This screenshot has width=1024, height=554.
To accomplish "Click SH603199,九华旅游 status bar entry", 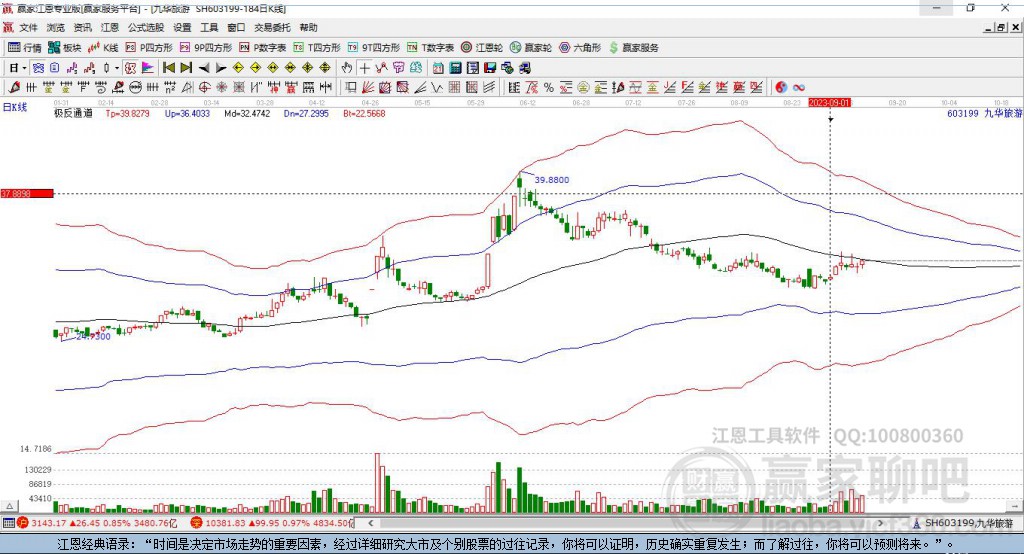I will (x=963, y=523).
